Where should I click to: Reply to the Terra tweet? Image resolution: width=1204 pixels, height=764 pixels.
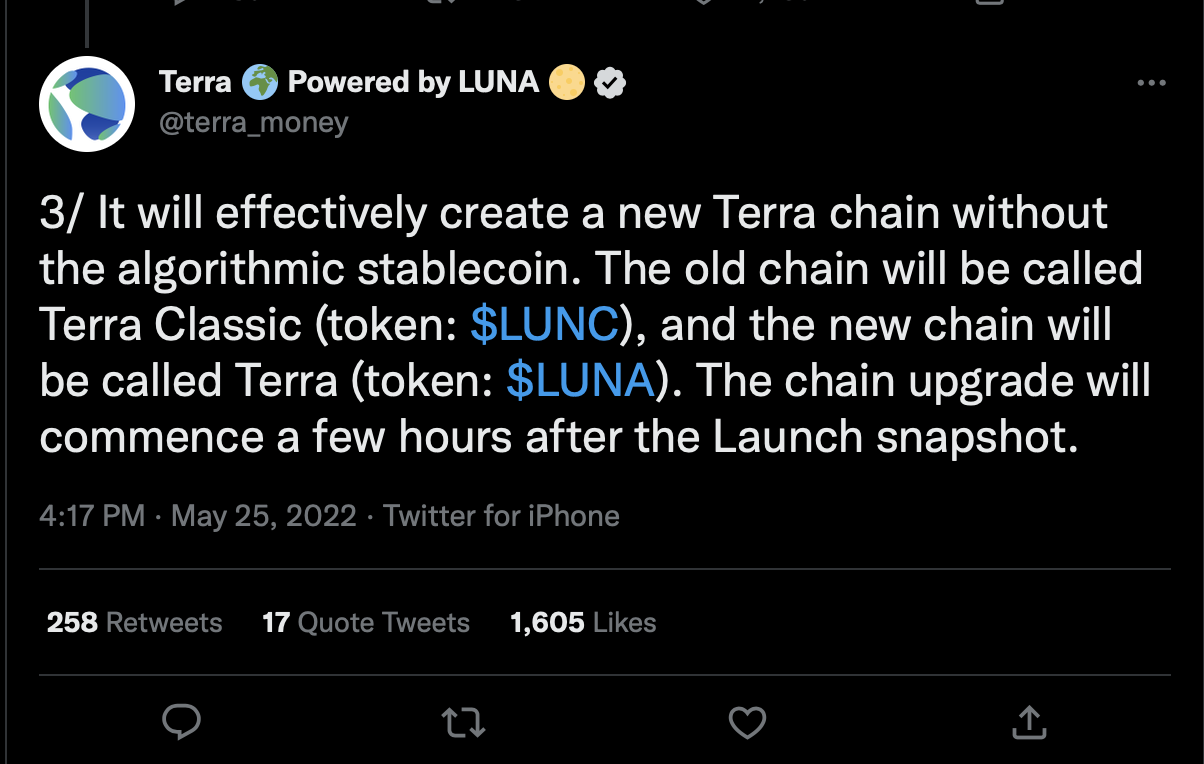pos(181,720)
